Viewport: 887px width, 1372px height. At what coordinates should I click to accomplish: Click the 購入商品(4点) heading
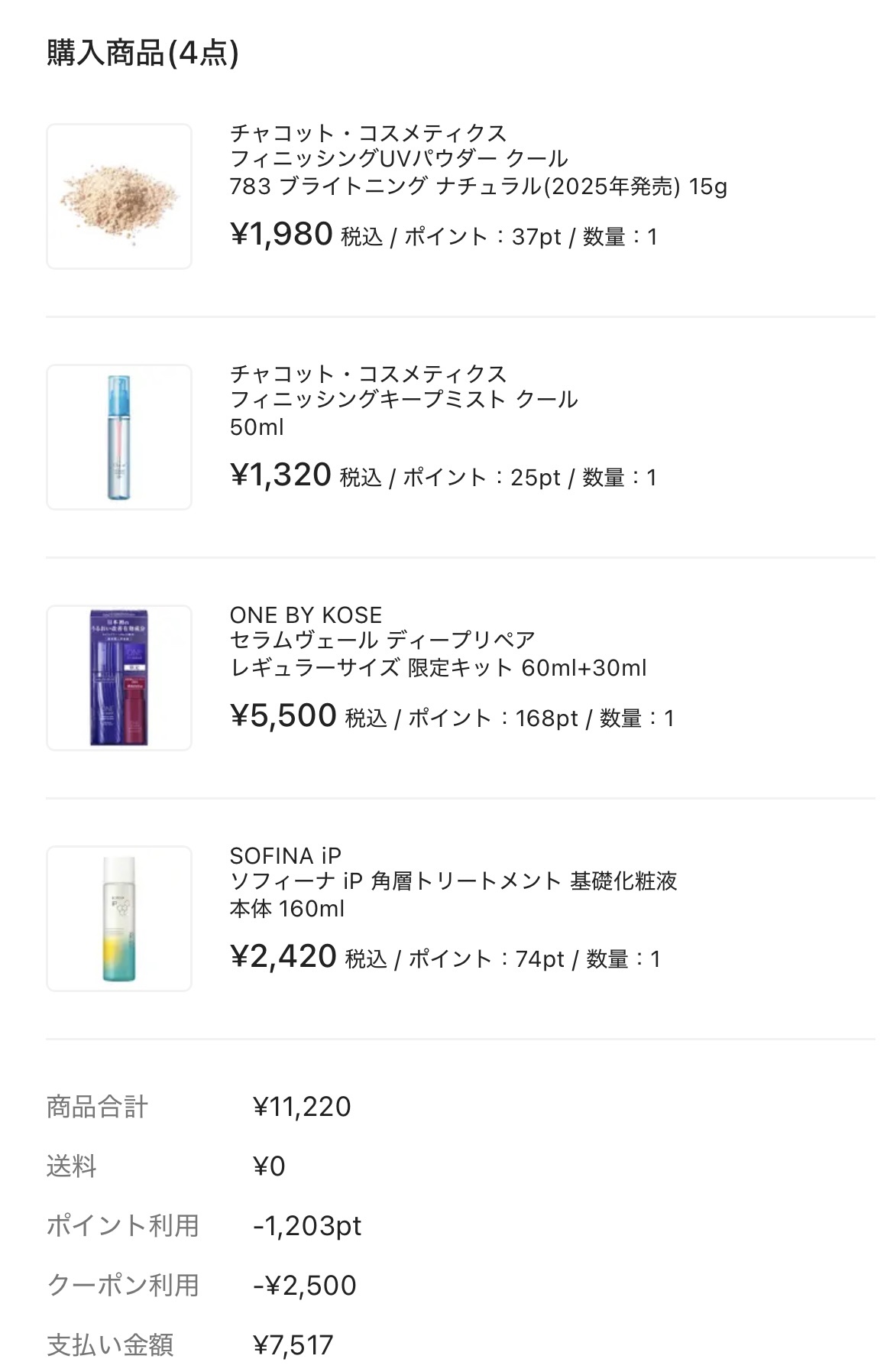[x=143, y=54]
